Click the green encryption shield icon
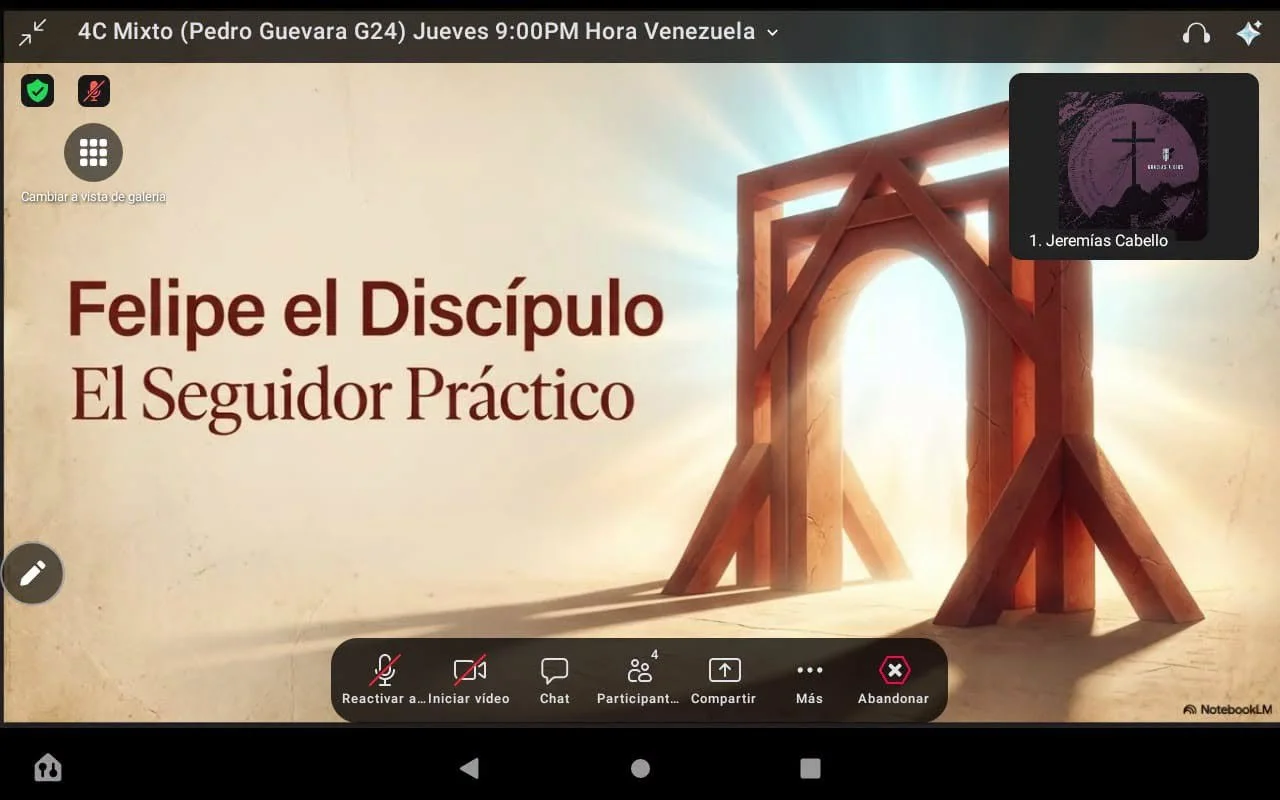1280x800 pixels. click(38, 91)
